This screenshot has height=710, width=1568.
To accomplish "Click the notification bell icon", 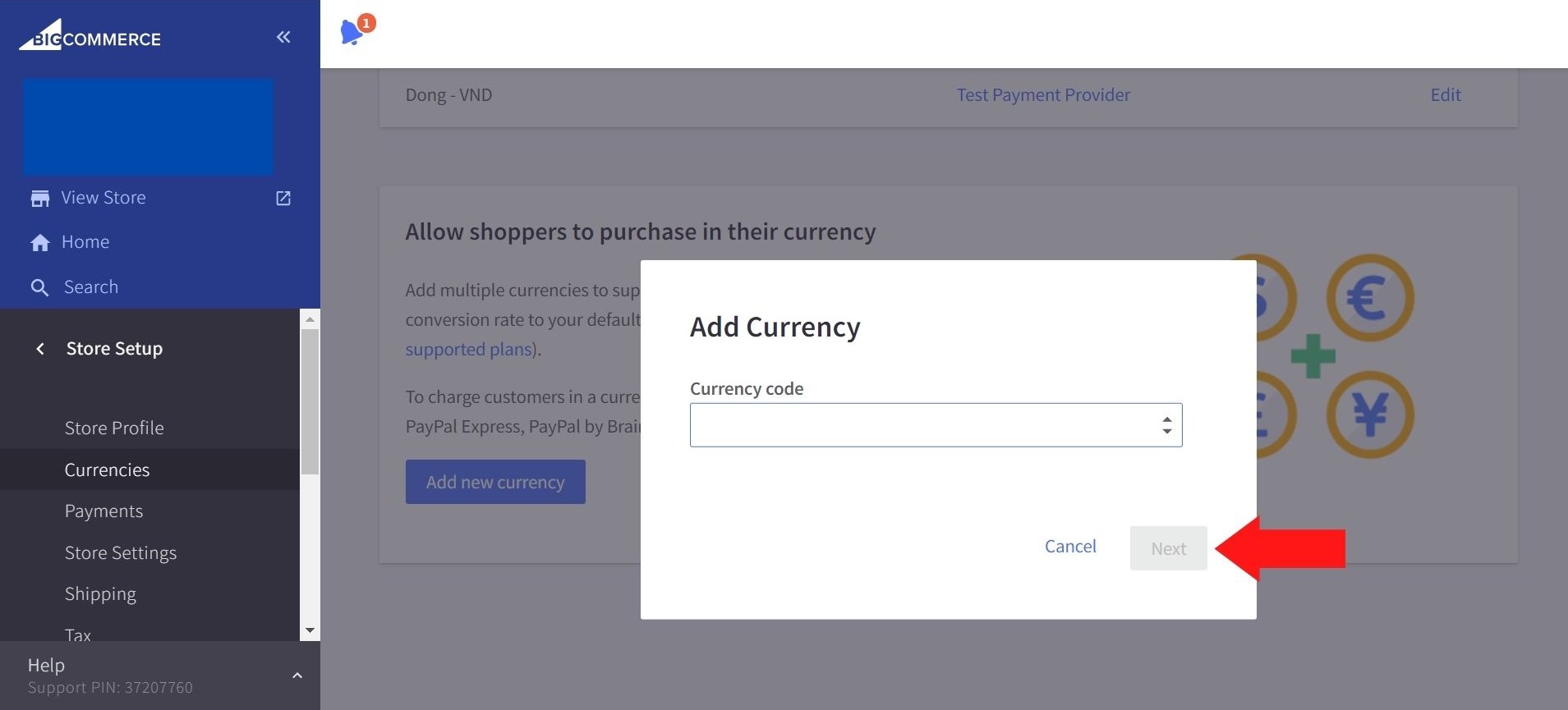I will pos(352,32).
